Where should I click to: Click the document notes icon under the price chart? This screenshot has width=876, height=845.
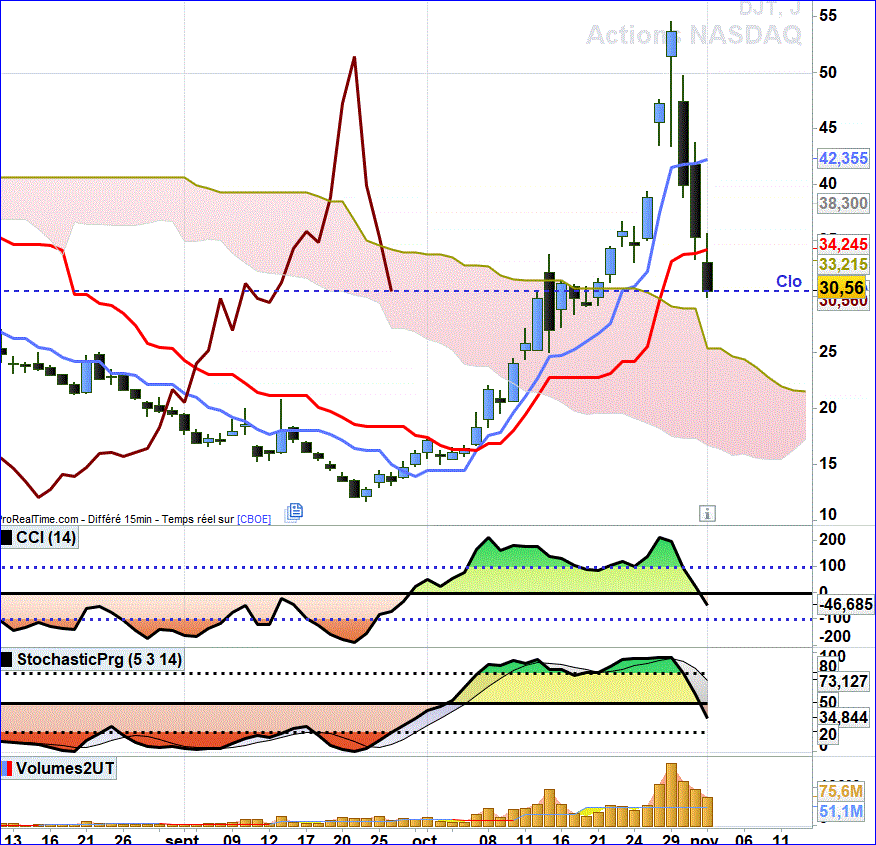(294, 512)
